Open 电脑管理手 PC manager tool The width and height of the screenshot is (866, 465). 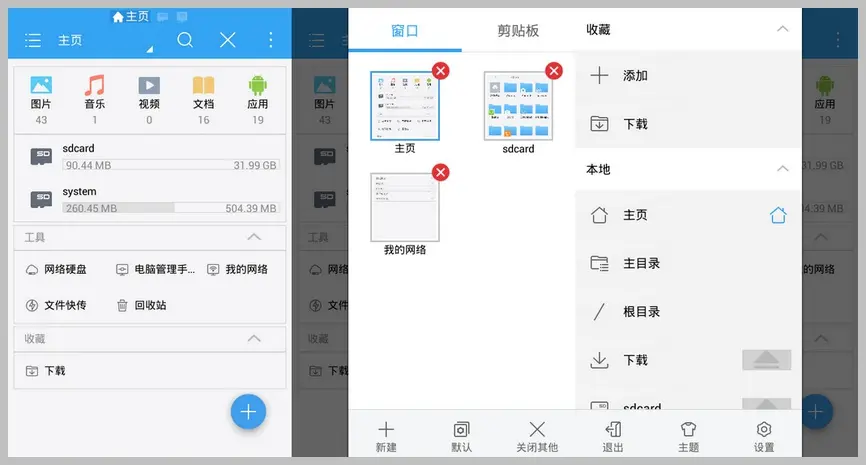(x=155, y=270)
